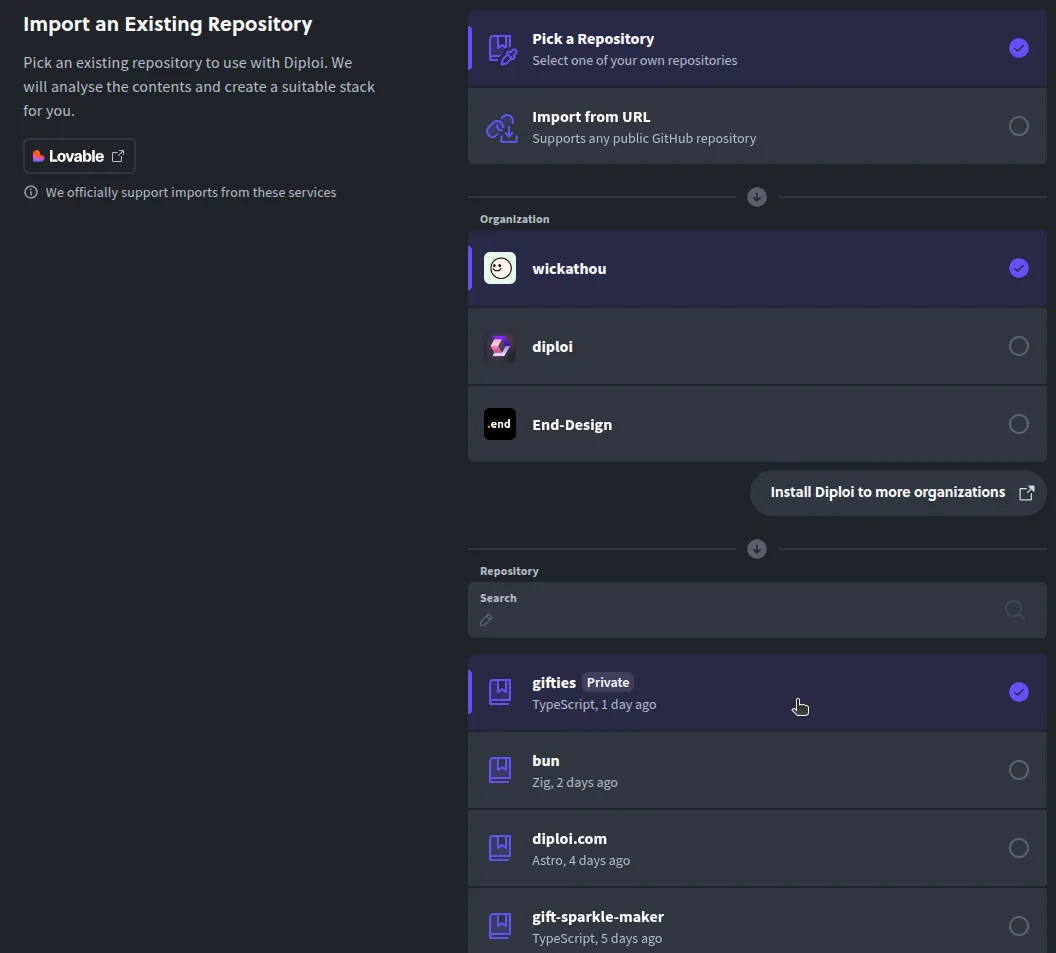
Task: Click the wickathou smiley organization avatar
Action: point(500,268)
